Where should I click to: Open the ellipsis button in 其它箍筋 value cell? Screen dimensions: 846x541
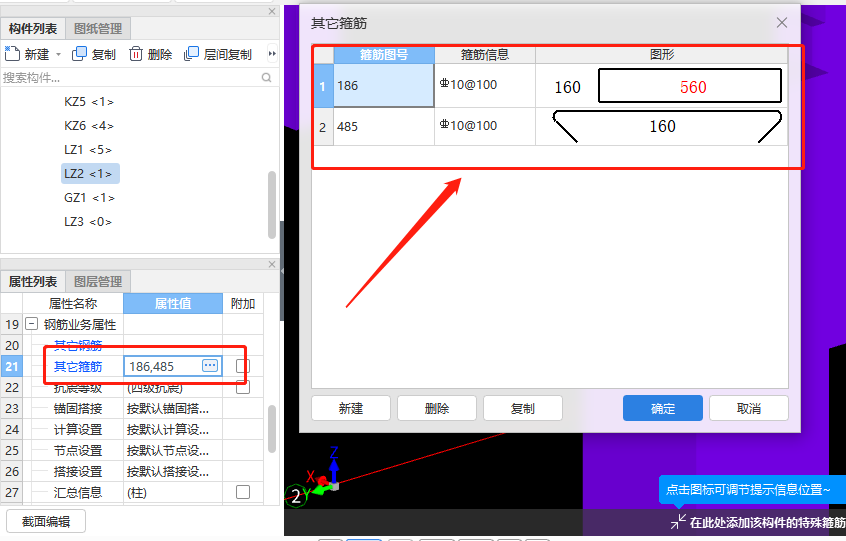[x=210, y=366]
